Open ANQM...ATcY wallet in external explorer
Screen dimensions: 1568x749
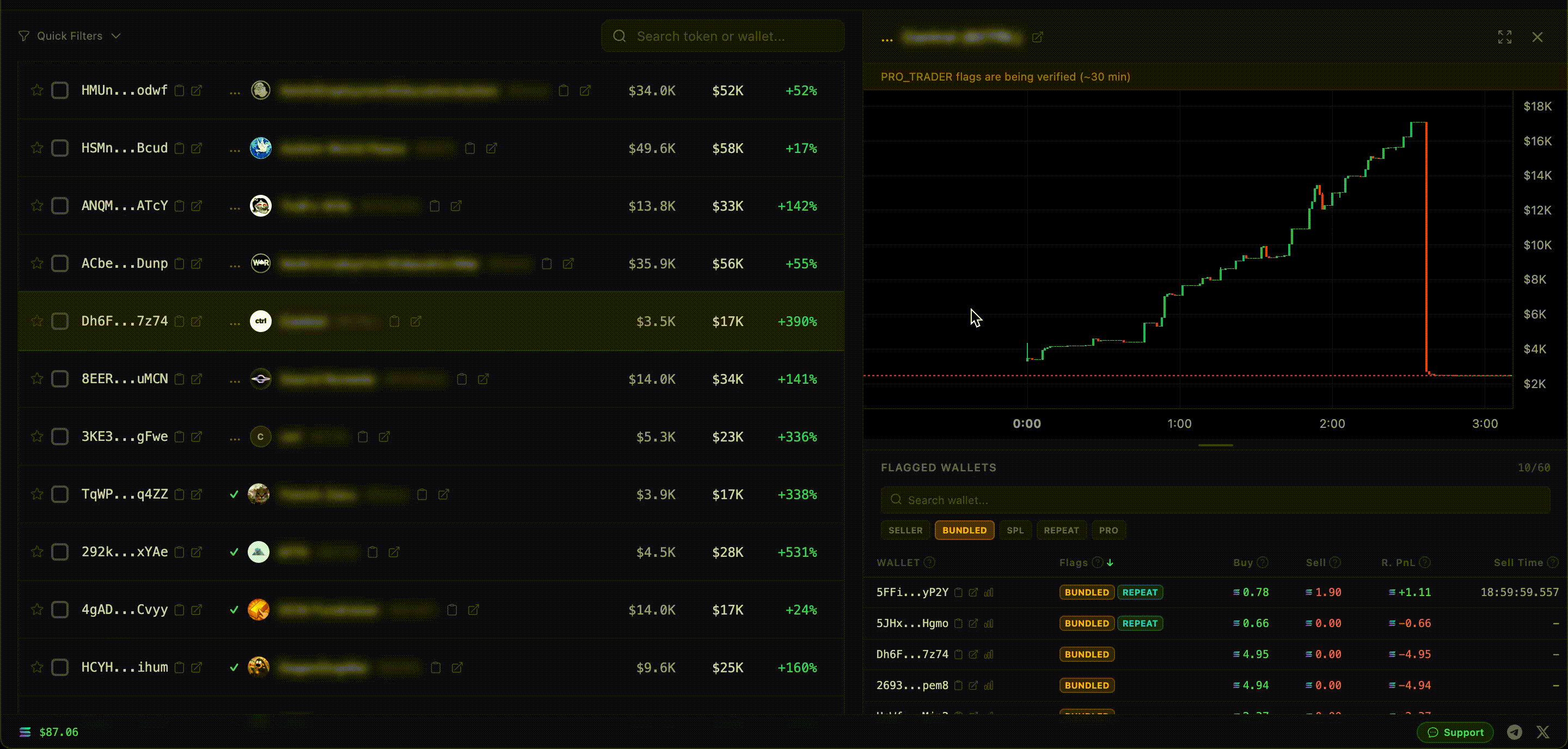point(197,206)
